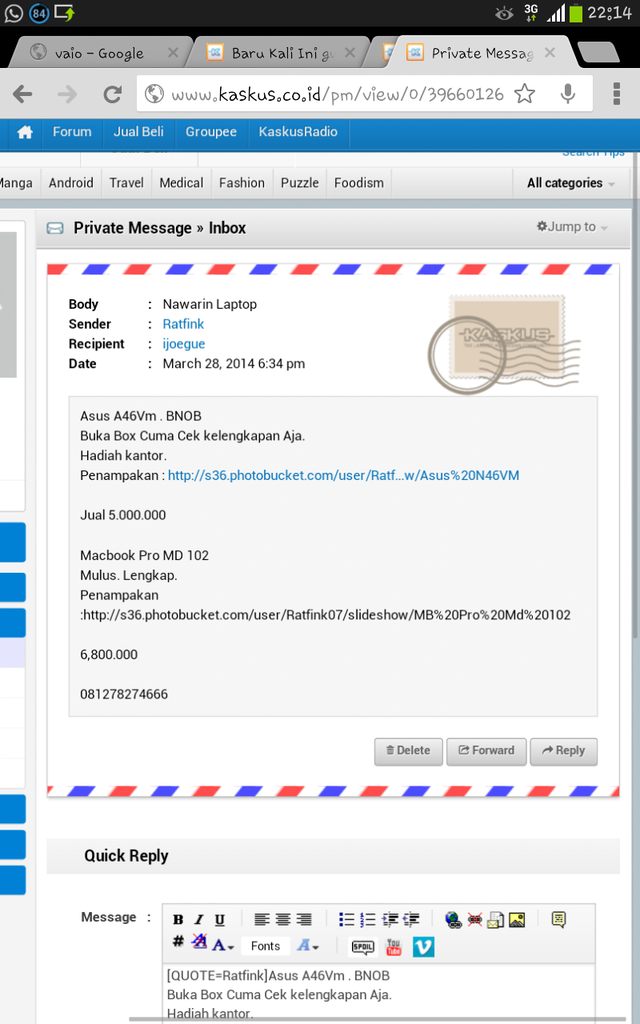640x1024 pixels.
Task: Select Foodism category
Action: 359,183
